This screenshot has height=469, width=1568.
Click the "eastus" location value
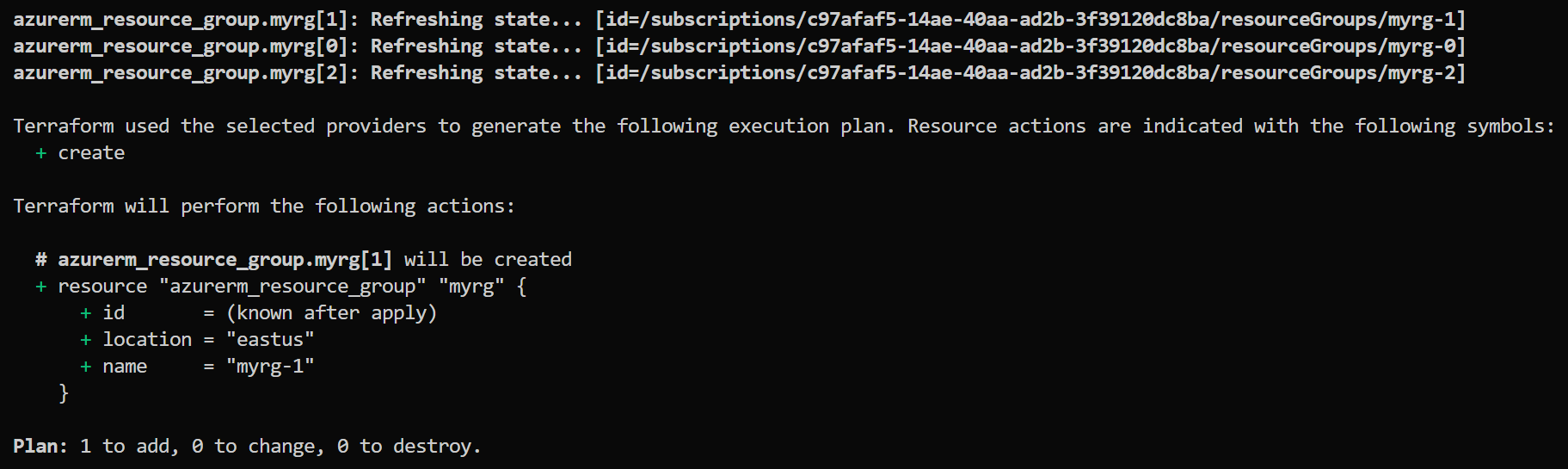point(270,340)
